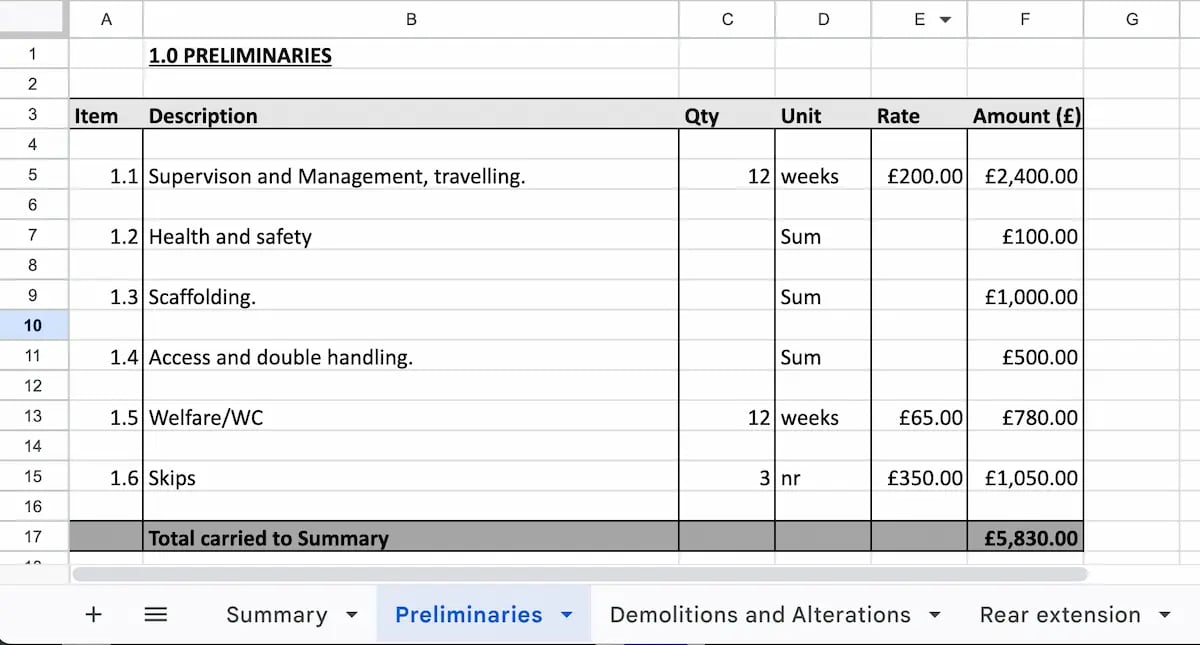The height and width of the screenshot is (645, 1200).
Task: Click the add new sheet plus icon
Action: pos(93,614)
